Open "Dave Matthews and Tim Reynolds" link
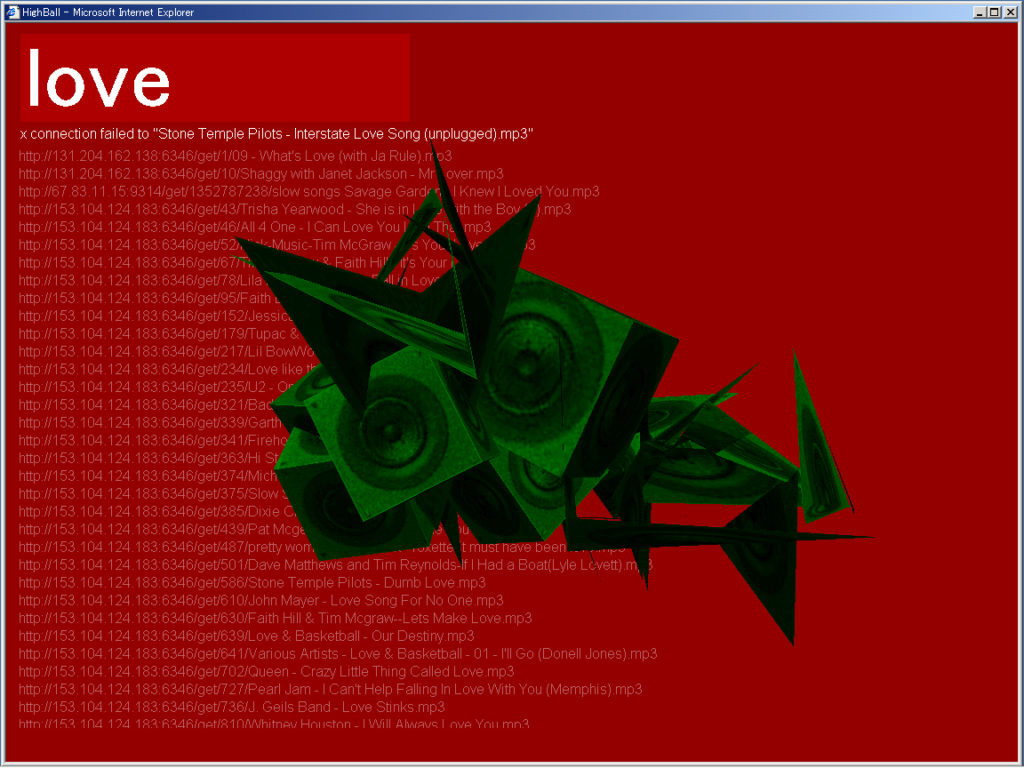This screenshot has width=1024, height=768. [336, 565]
